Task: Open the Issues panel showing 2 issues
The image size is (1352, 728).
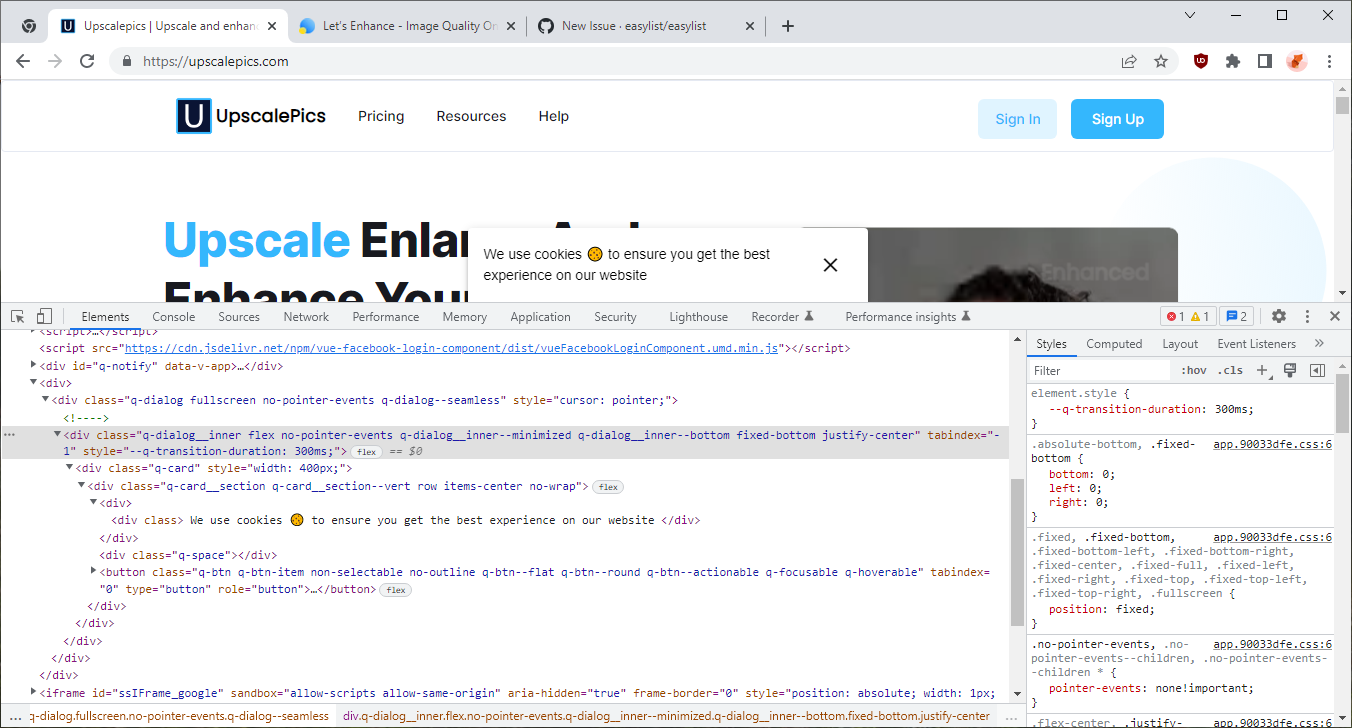Action: coord(1236,316)
